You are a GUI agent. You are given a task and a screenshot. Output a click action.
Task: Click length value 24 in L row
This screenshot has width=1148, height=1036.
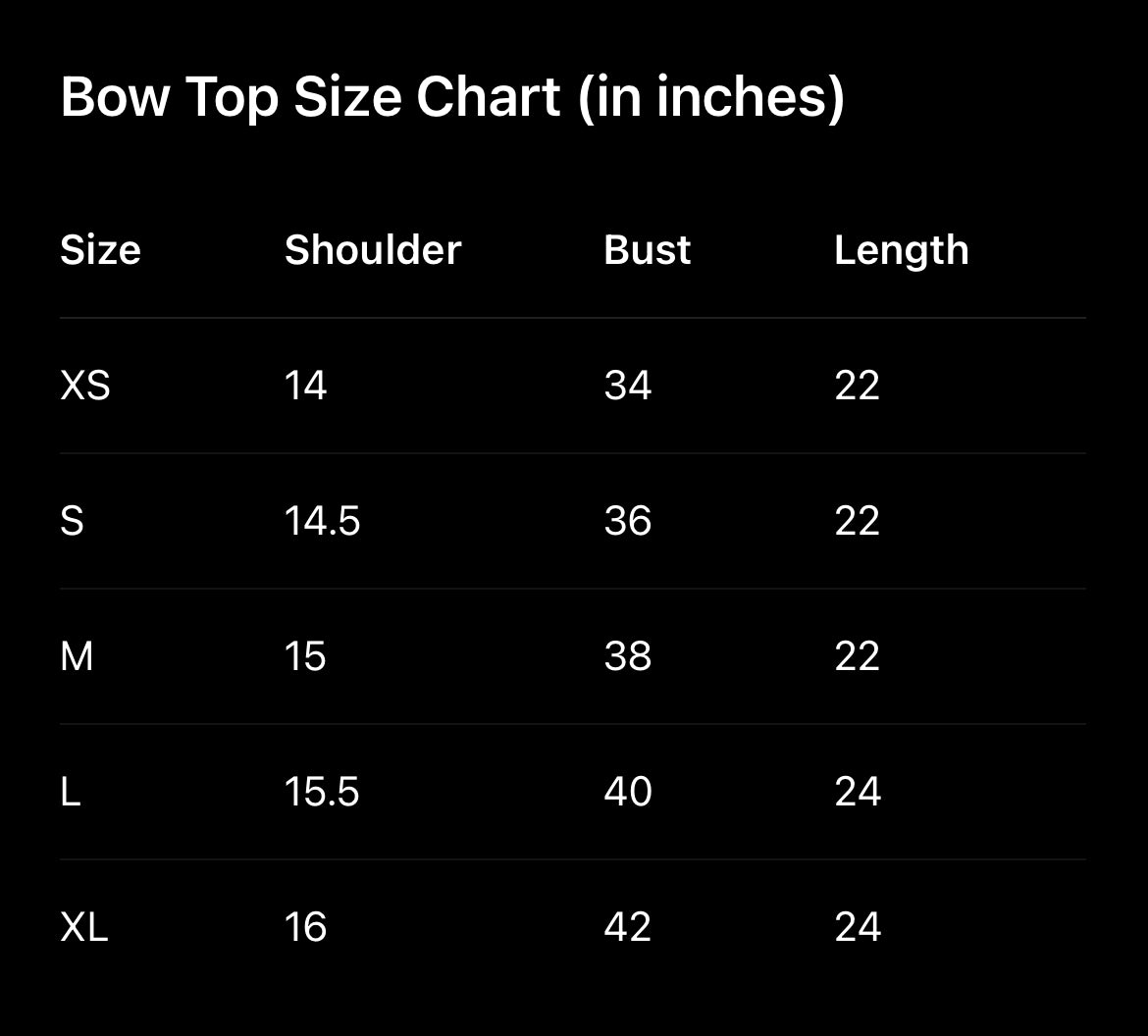pos(858,792)
